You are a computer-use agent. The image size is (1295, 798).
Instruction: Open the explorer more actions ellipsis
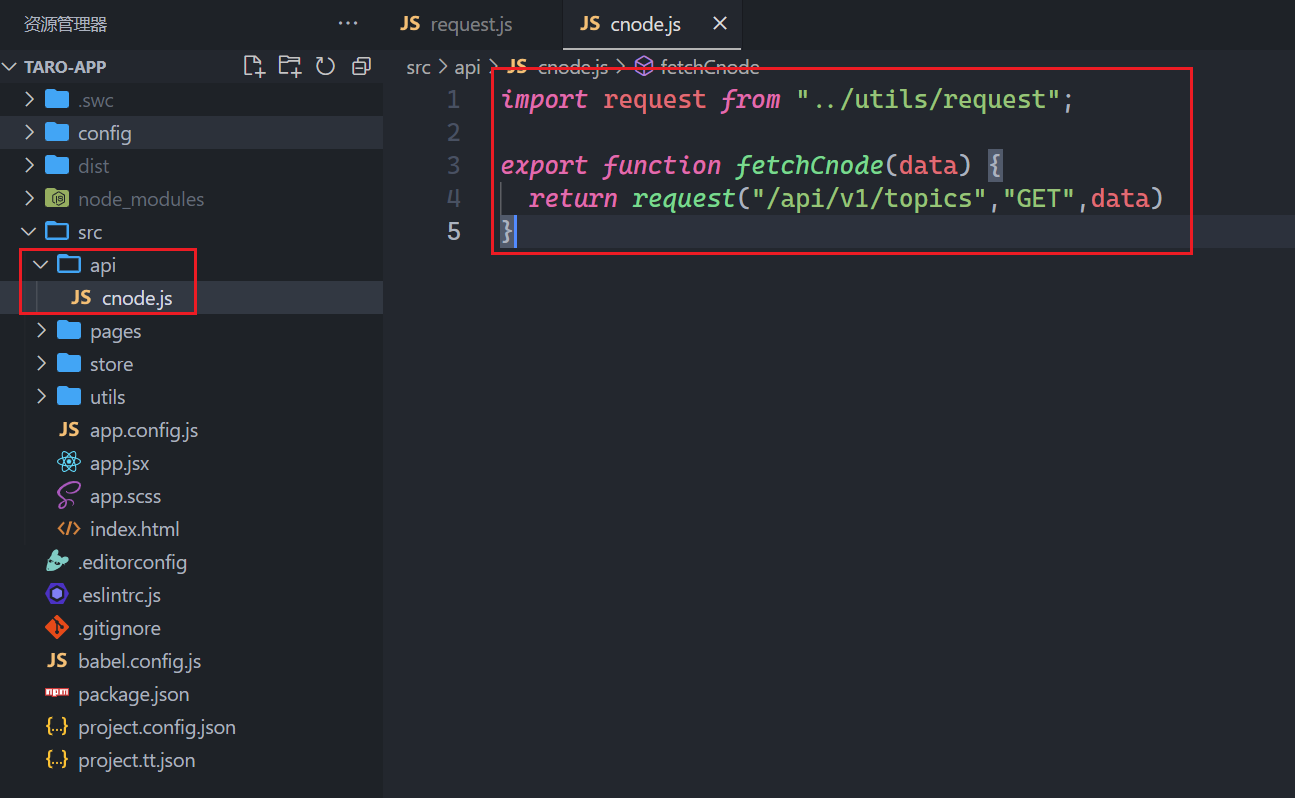click(x=348, y=24)
